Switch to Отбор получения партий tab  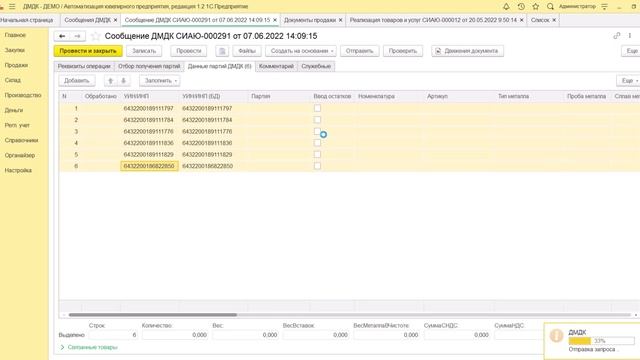149,66
